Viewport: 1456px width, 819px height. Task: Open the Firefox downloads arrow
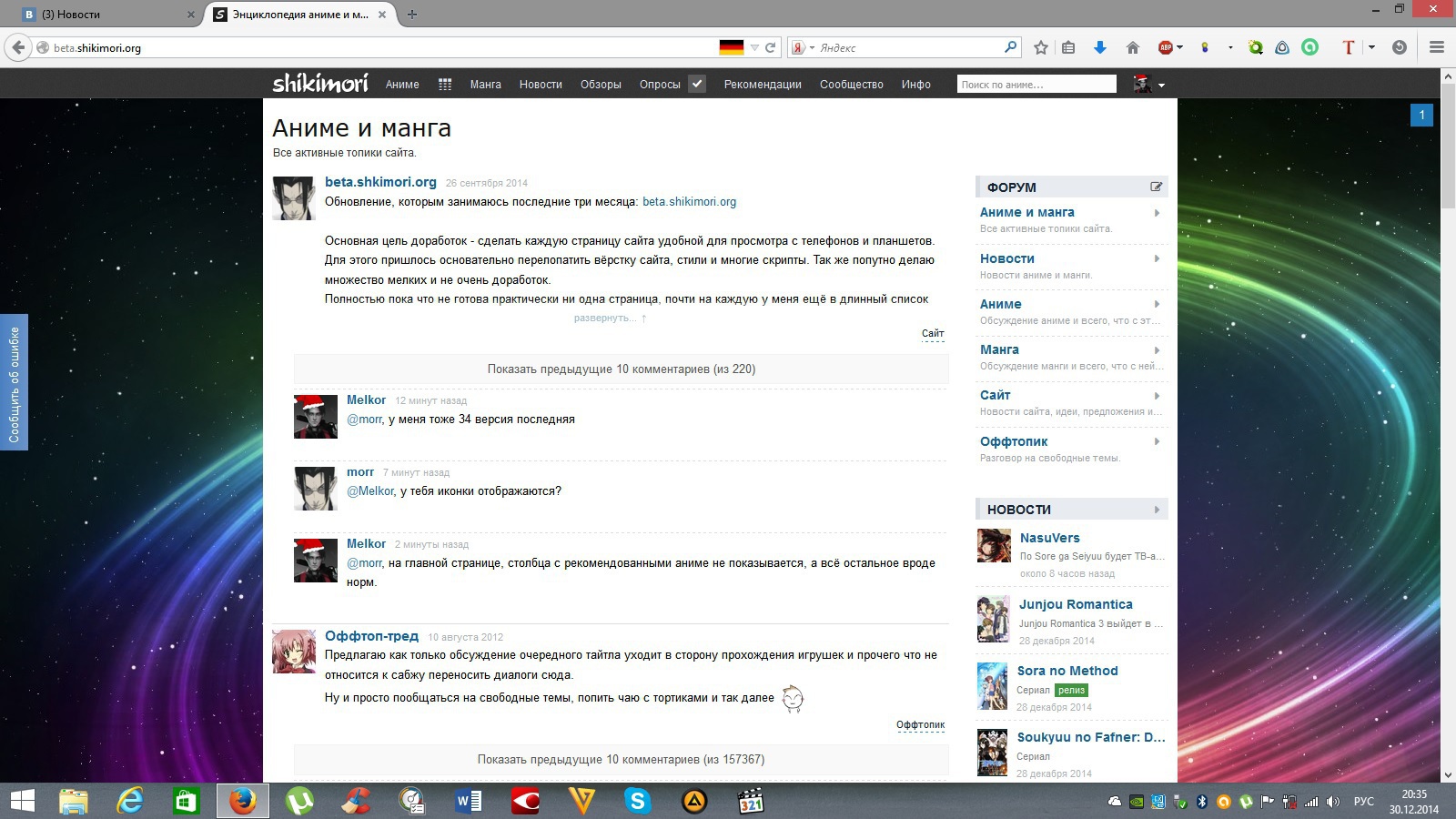pyautogui.click(x=1099, y=47)
